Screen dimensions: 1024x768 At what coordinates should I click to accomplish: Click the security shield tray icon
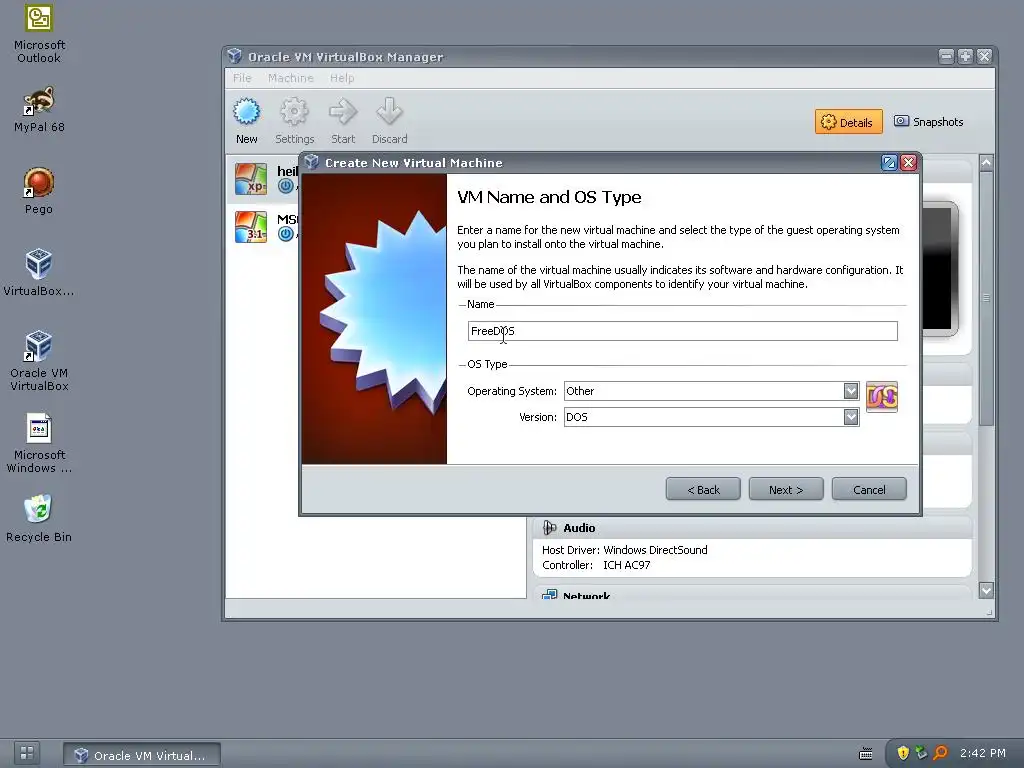[903, 753]
